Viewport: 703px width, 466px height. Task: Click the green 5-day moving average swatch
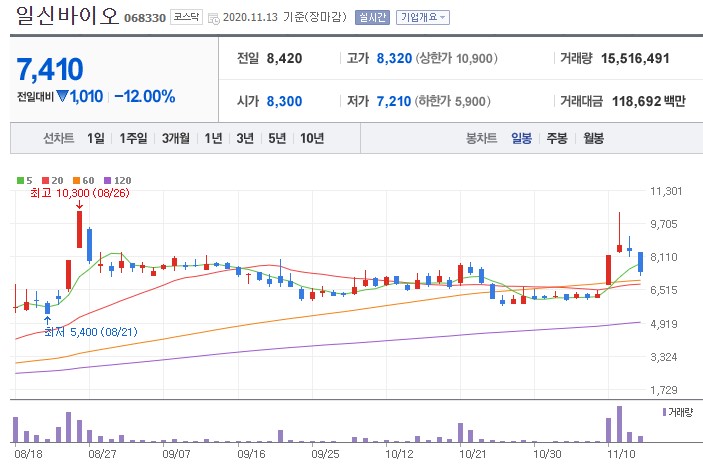(x=20, y=180)
